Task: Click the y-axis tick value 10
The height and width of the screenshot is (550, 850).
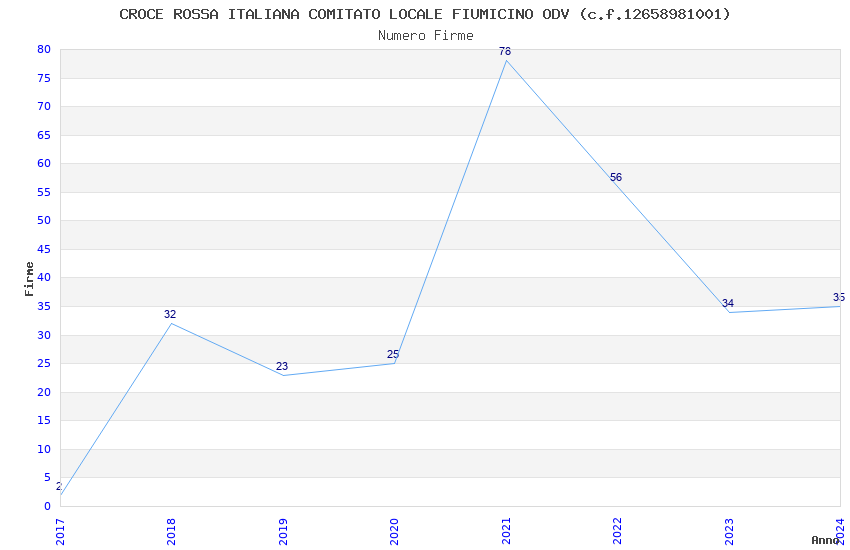Action: click(x=44, y=449)
